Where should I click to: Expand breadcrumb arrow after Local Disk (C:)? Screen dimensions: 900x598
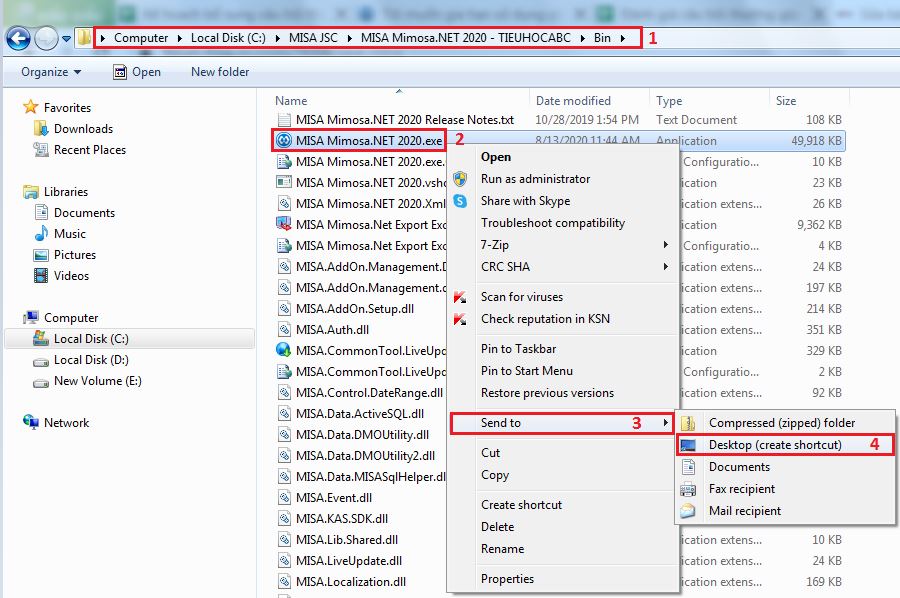point(277,38)
